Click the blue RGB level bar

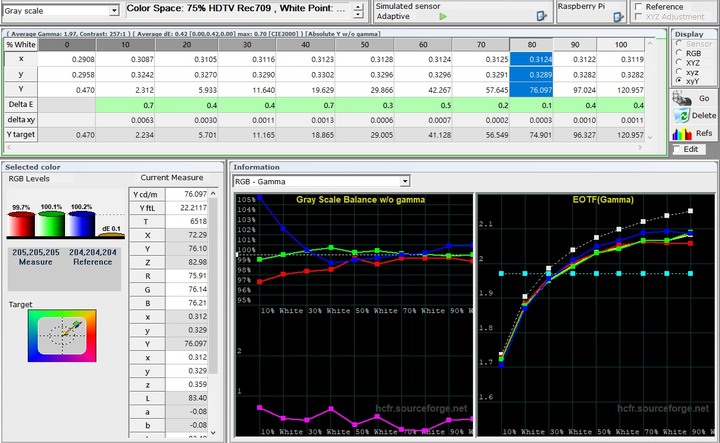[x=81, y=224]
